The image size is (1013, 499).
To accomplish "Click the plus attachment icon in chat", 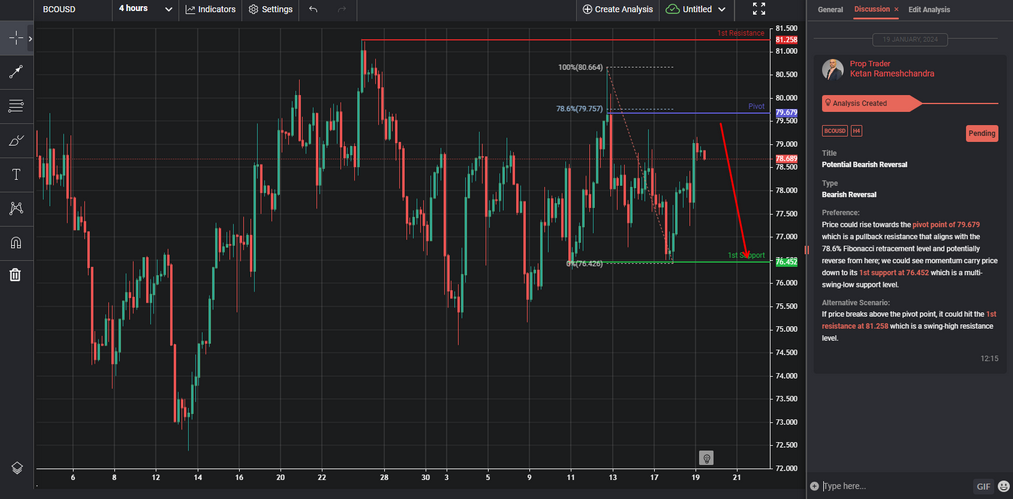I will tap(814, 486).
